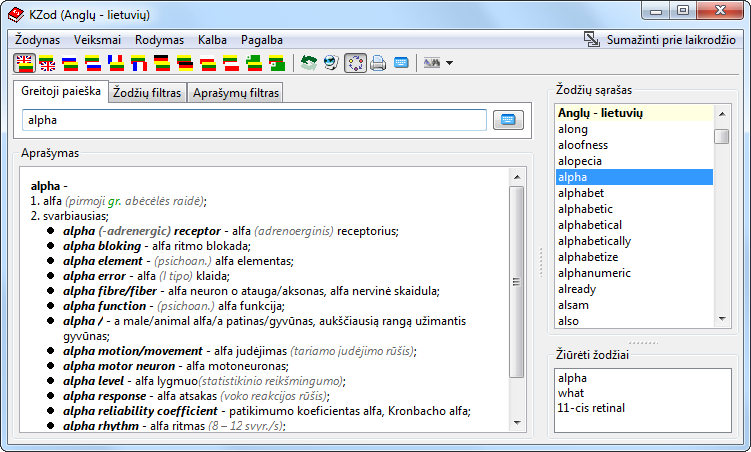Select the Esperanto–Lithuanian dictionary flag icon
751x452 pixels.
click(x=254, y=63)
